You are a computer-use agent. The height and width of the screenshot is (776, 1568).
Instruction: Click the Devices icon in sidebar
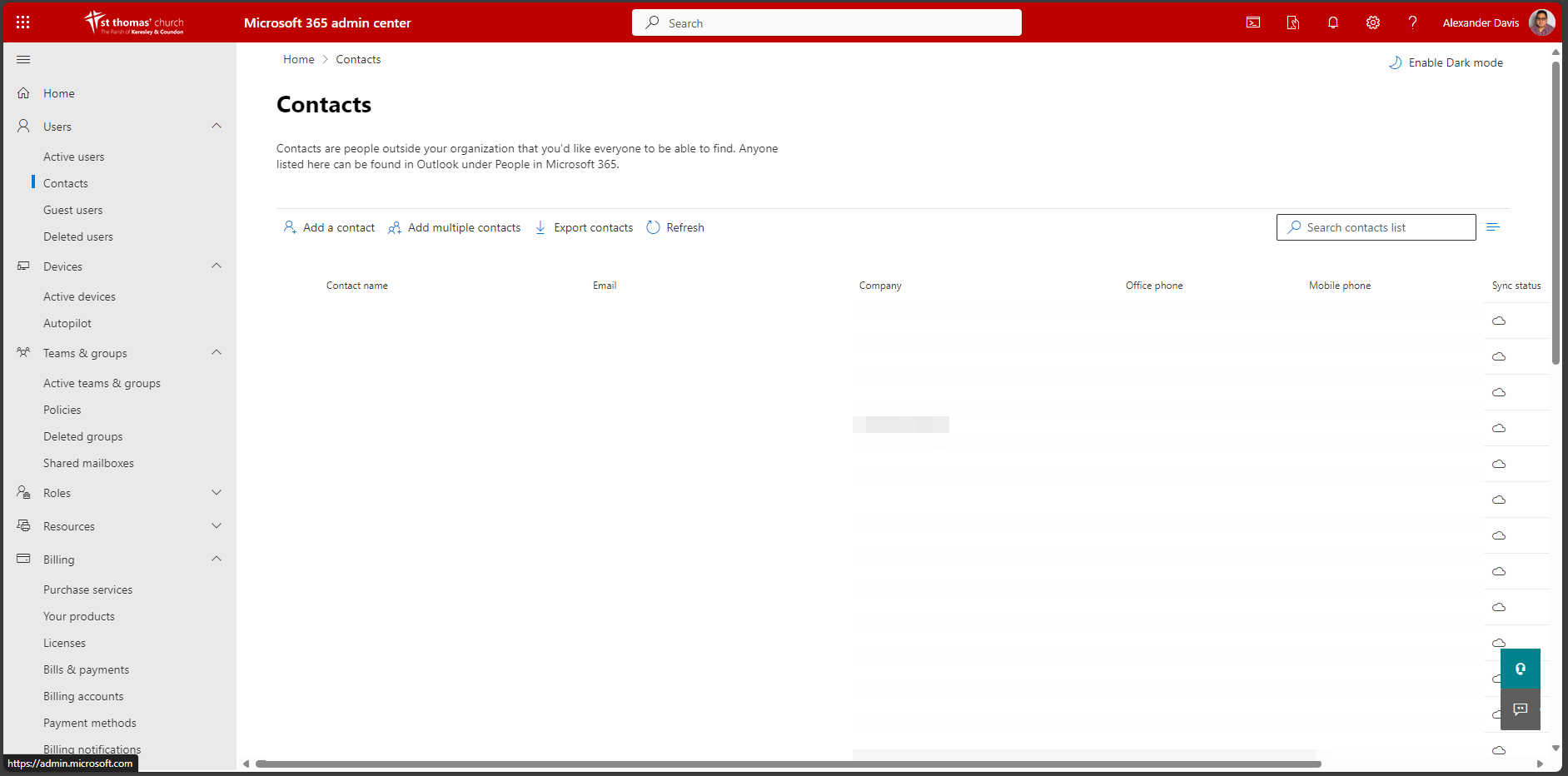pos(23,266)
